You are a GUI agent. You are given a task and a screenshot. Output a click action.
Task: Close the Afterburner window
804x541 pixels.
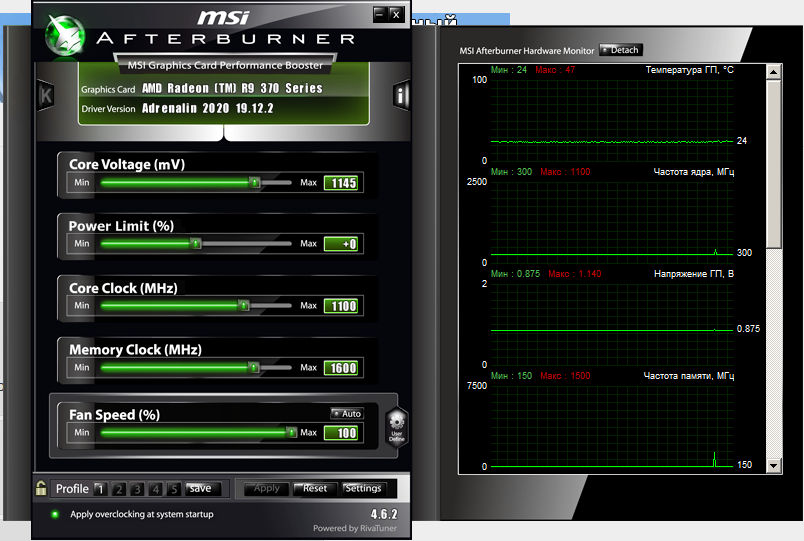tap(396, 14)
